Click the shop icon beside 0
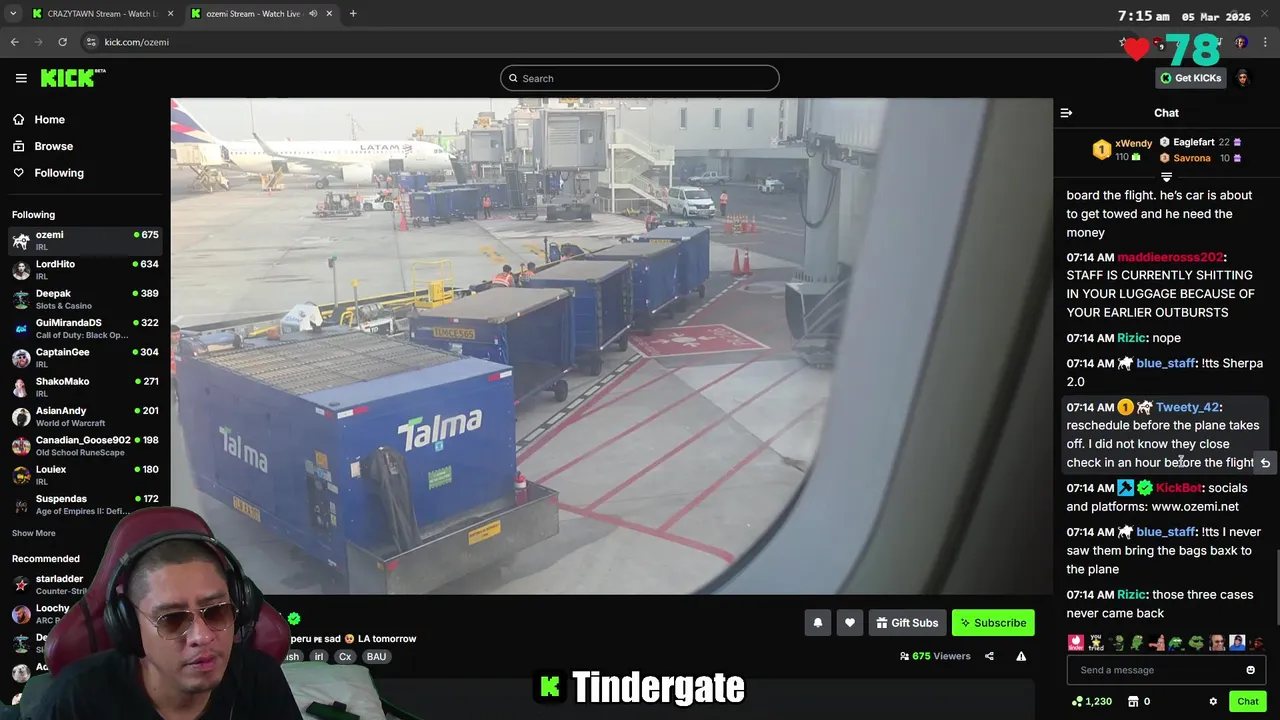Screen dimensions: 1280x720 pos(1133,702)
